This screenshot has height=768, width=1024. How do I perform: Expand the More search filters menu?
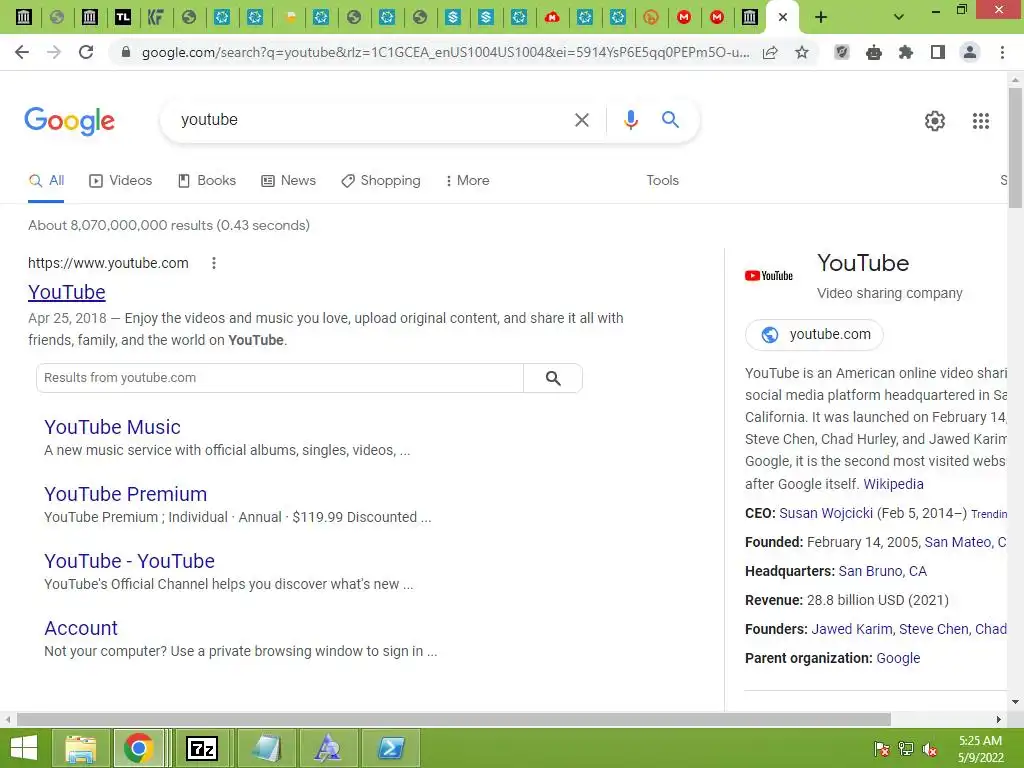(467, 180)
